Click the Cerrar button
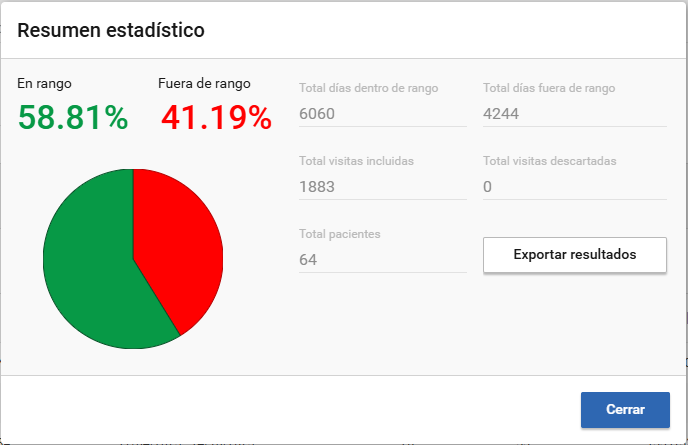 click(x=625, y=409)
